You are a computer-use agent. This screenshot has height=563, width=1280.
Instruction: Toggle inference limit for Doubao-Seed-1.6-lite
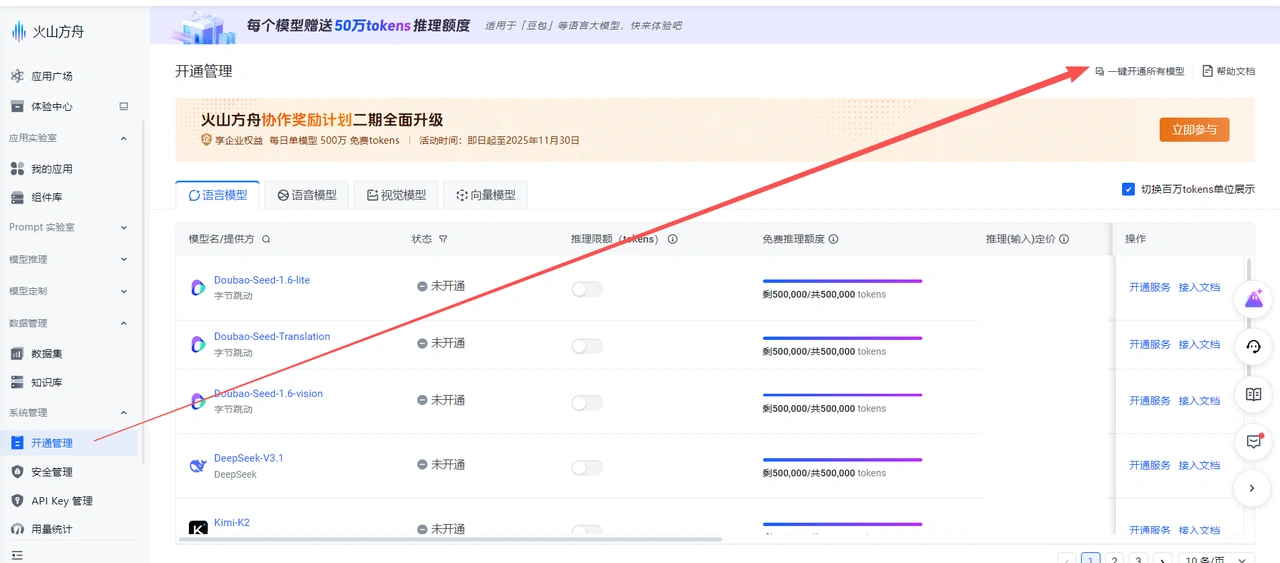coord(587,289)
